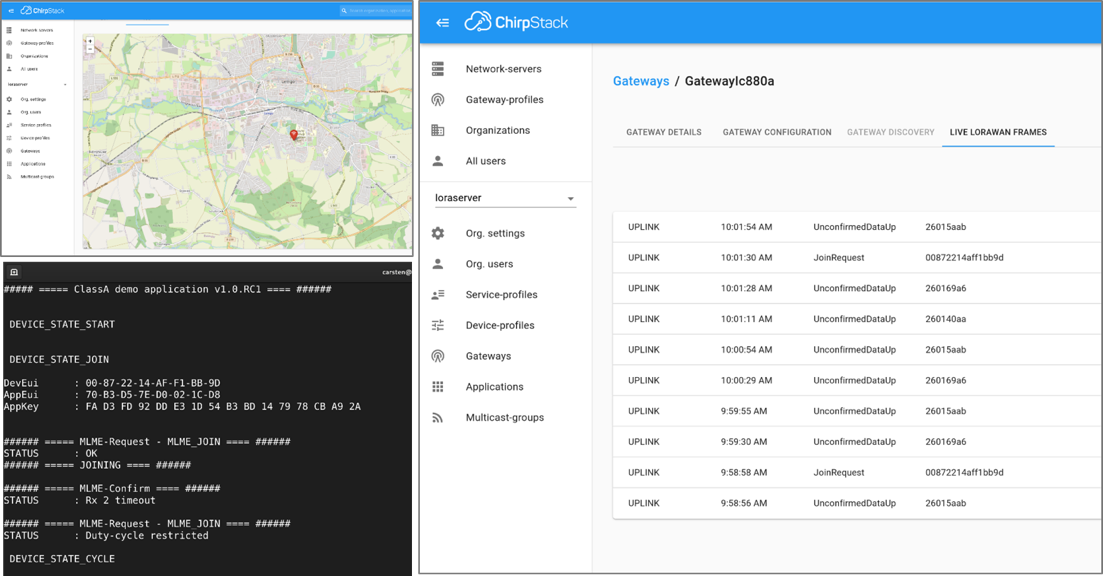Click the search magnifier icon in the small window
Viewport: 1103px width, 576px height.
344,11
